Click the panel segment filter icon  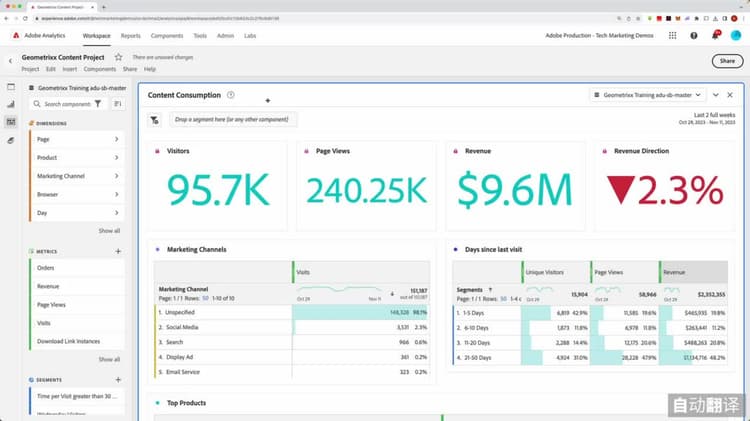(x=154, y=120)
